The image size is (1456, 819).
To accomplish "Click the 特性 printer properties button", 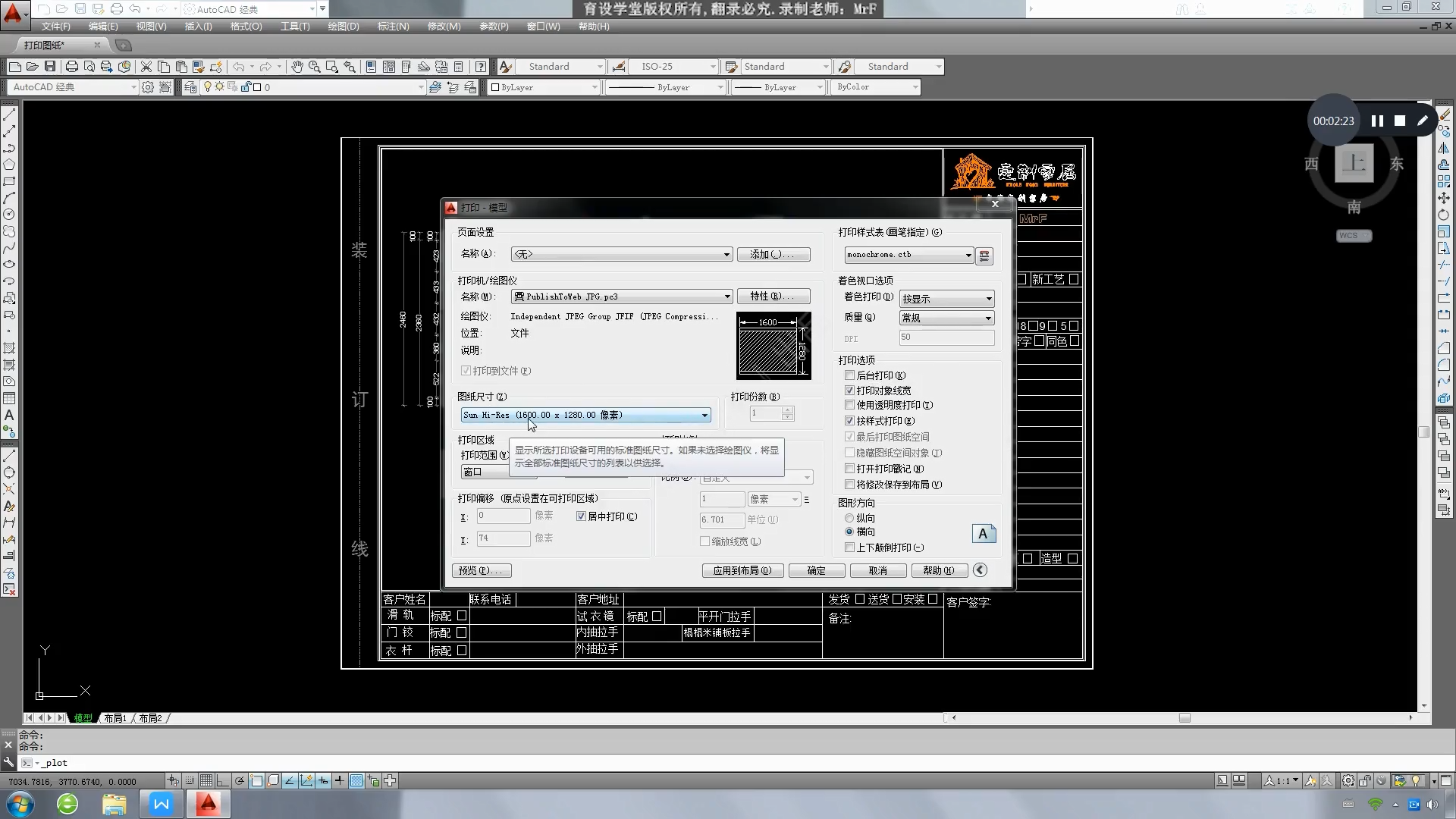I will pyautogui.click(x=773, y=297).
